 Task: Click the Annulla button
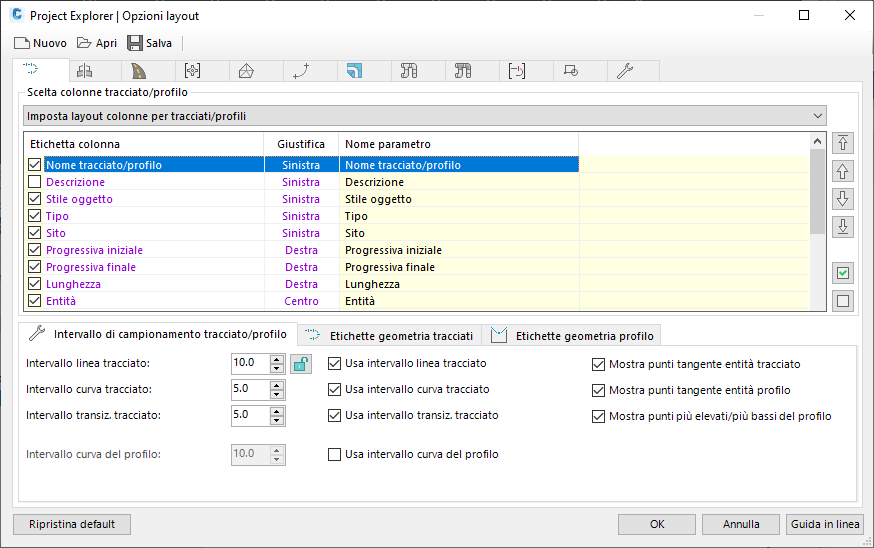pyautogui.click(x=741, y=524)
